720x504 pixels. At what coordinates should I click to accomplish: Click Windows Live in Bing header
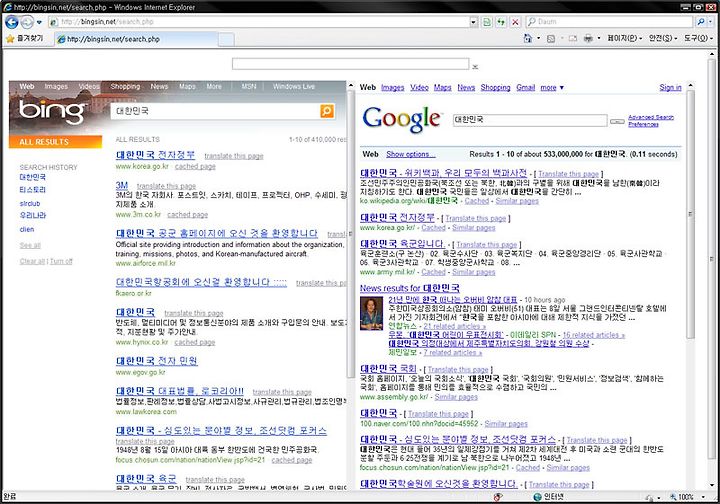[x=294, y=86]
